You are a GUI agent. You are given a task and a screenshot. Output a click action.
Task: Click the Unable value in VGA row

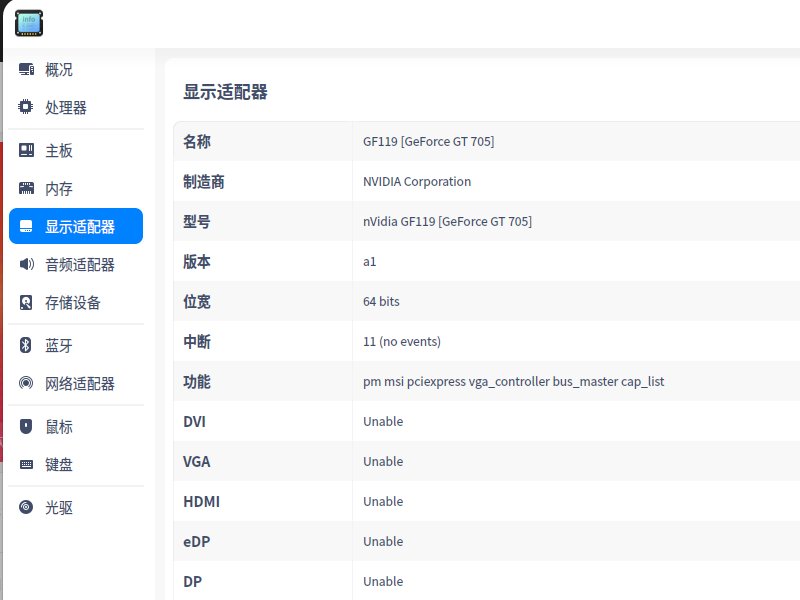383,462
